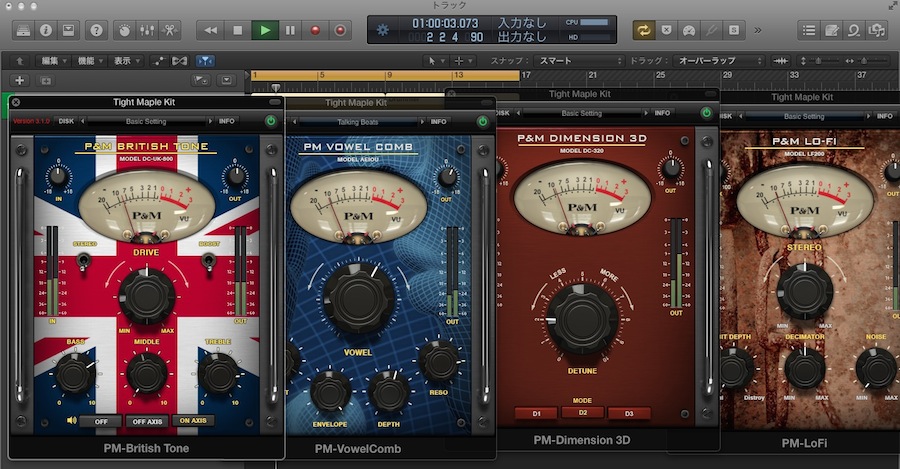Toggle the yellow Cycle mode button

coord(644,30)
